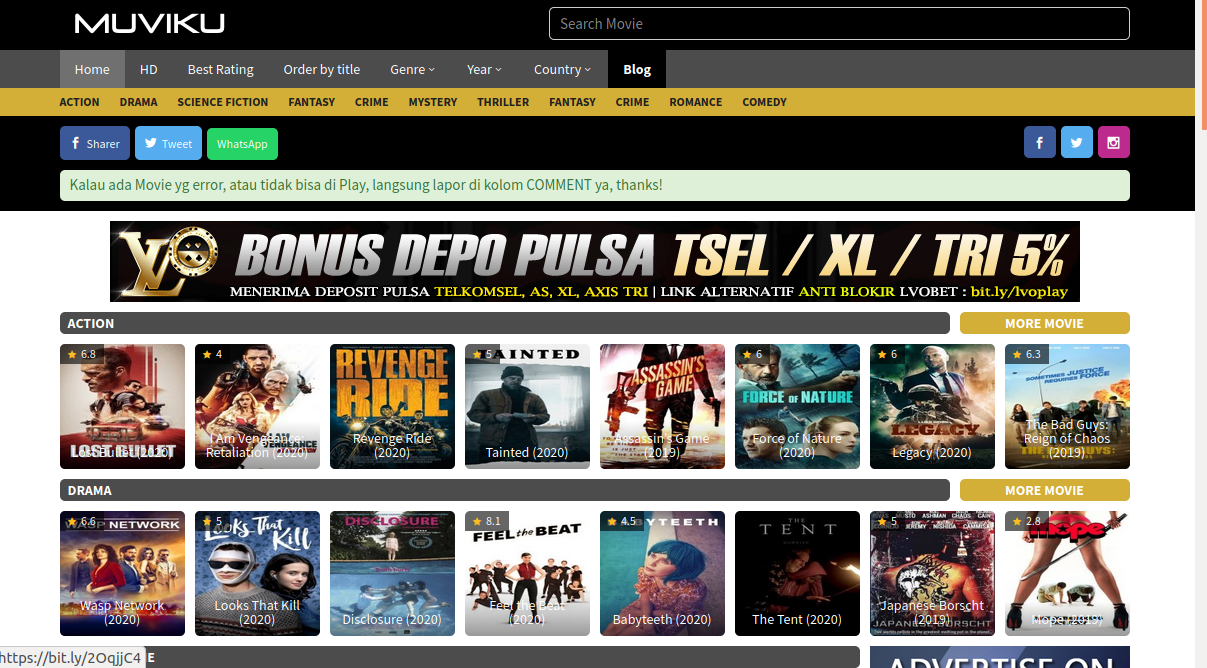Open the HD menu item
The image size is (1207, 668).
(x=149, y=69)
